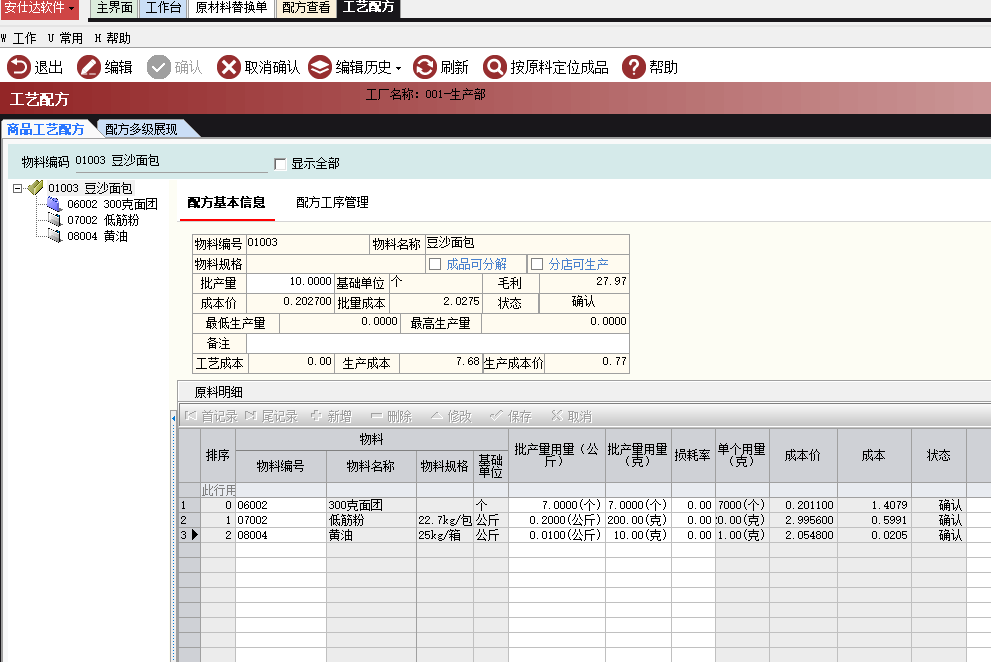Click the Help (帮助) question mark icon
Image resolution: width=991 pixels, height=662 pixels.
(x=634, y=67)
